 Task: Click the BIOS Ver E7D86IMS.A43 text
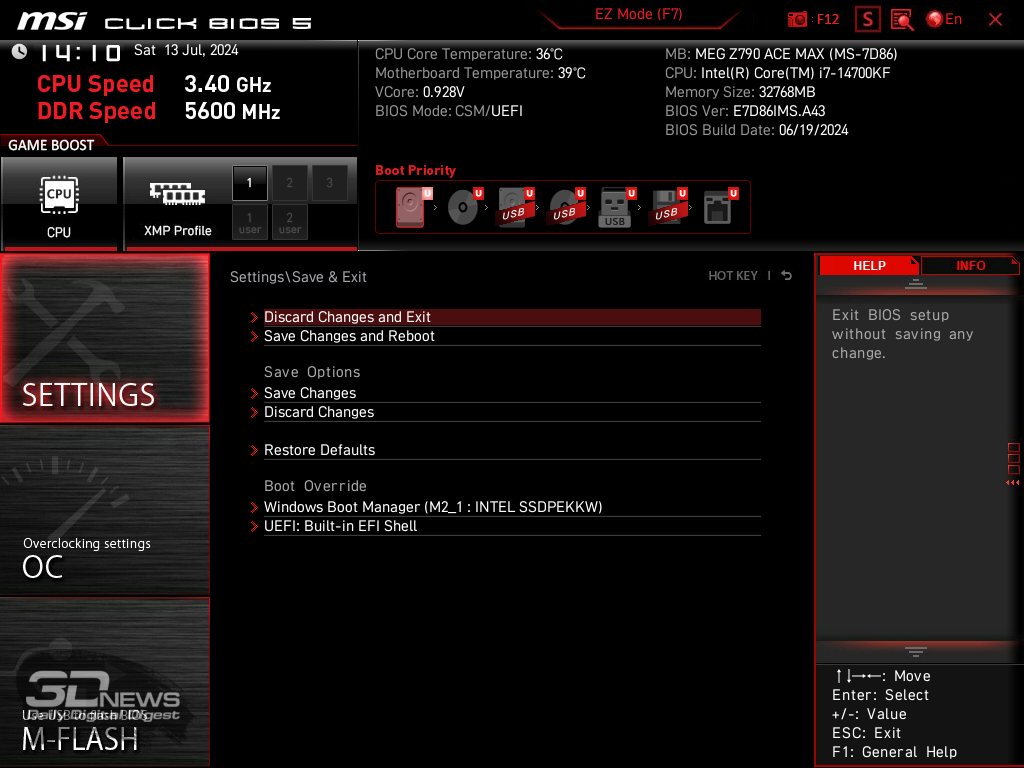(745, 111)
